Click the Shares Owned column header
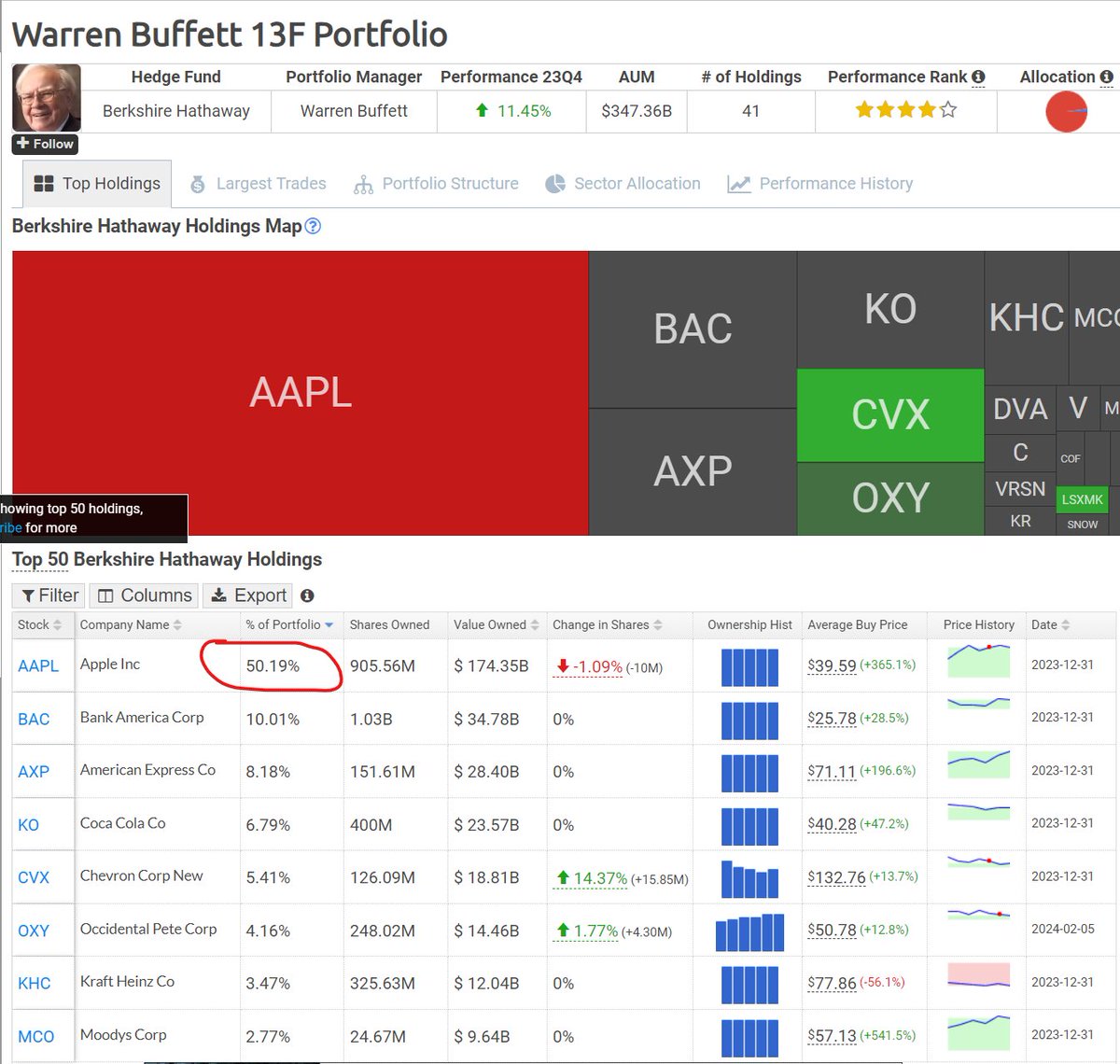The width and height of the screenshot is (1120, 1064). pyautogui.click(x=389, y=624)
